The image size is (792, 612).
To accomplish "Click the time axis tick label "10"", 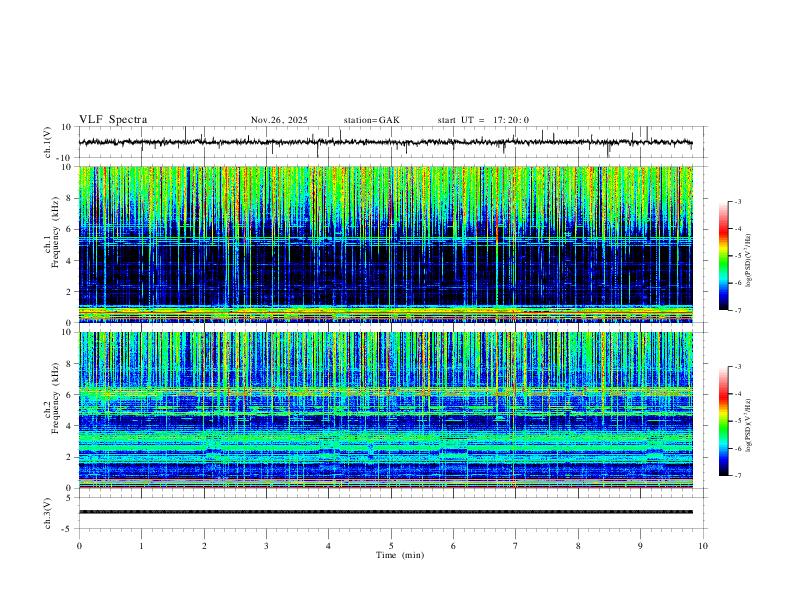I will pyautogui.click(x=703, y=546).
